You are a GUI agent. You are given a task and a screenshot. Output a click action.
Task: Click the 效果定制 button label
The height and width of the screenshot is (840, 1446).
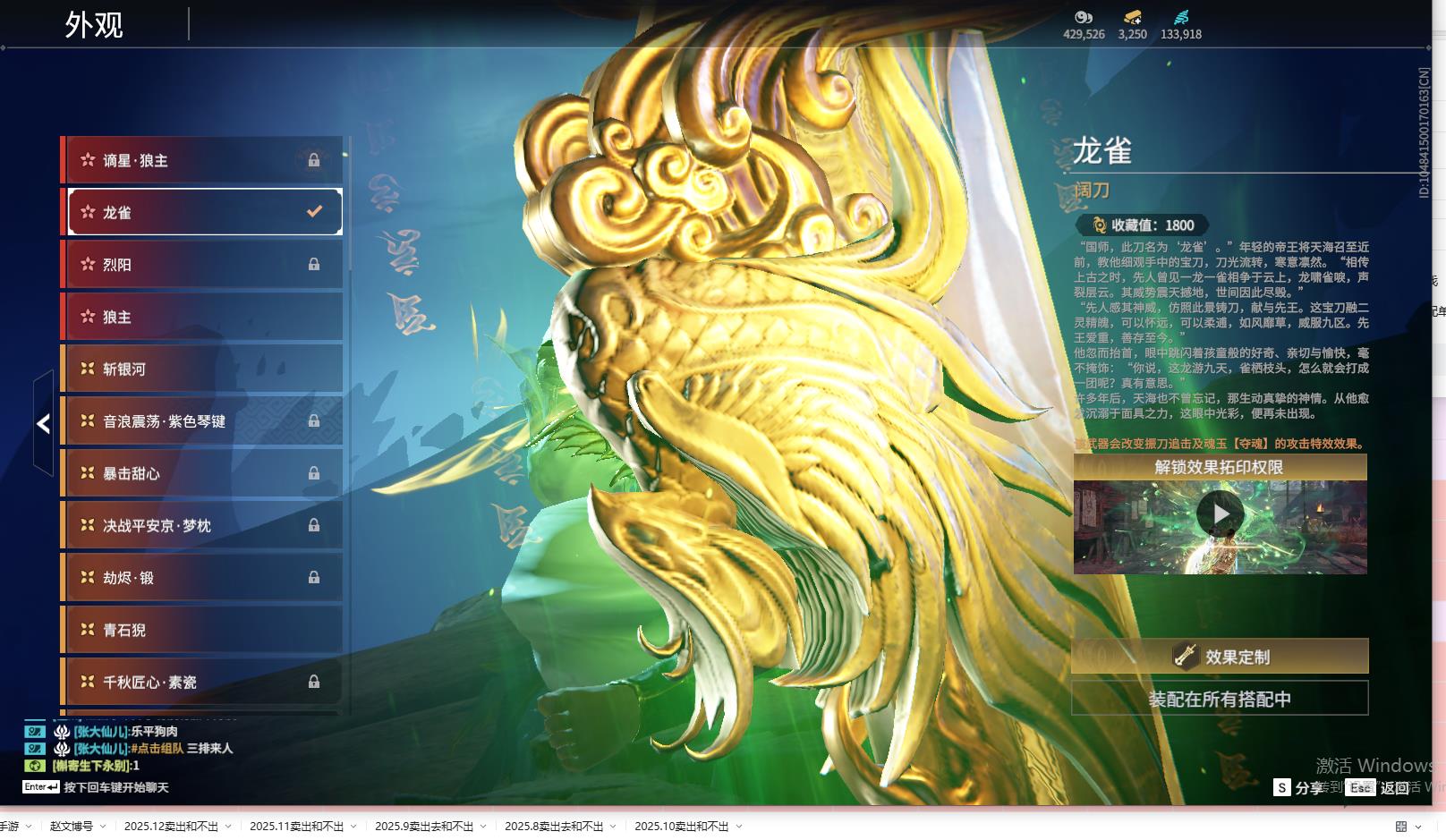pos(1238,657)
